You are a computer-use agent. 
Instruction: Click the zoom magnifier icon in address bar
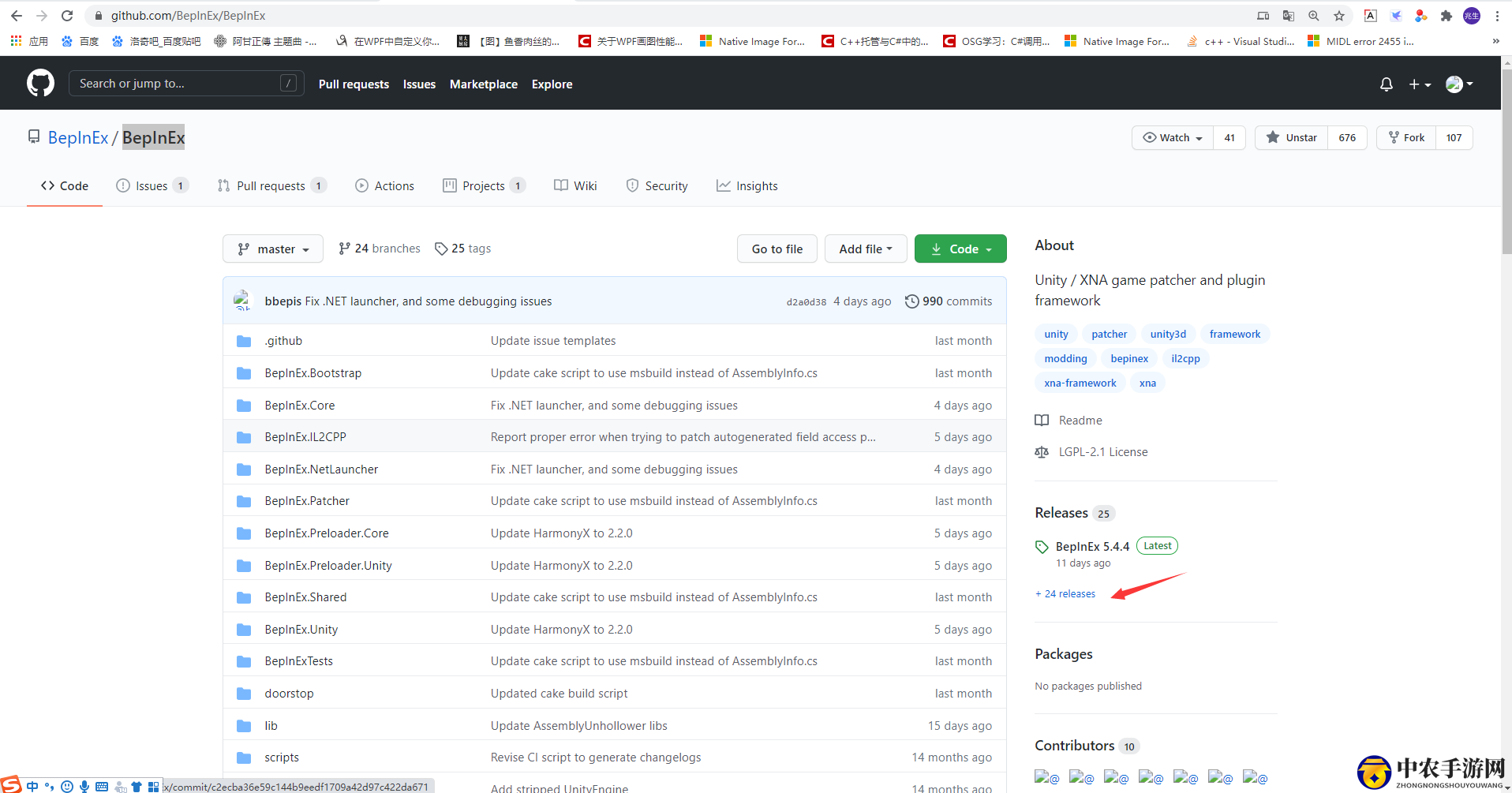1313,16
